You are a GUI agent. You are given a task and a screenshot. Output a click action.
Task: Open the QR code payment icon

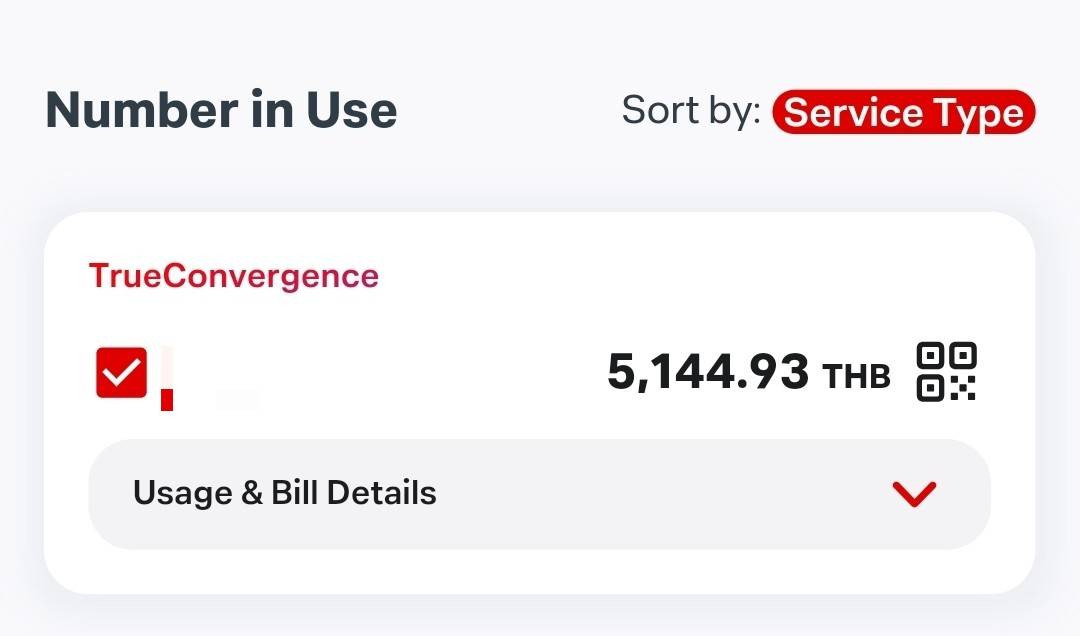point(946,372)
